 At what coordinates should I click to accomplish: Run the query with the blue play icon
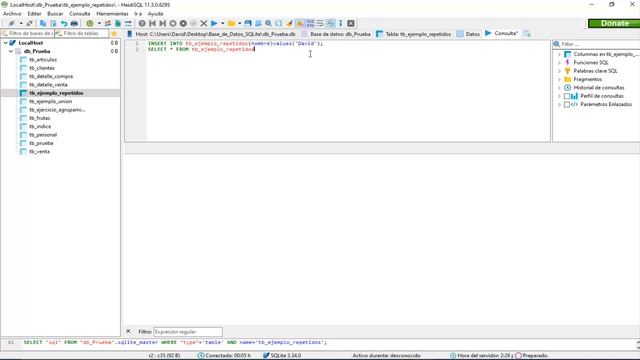pos(214,24)
